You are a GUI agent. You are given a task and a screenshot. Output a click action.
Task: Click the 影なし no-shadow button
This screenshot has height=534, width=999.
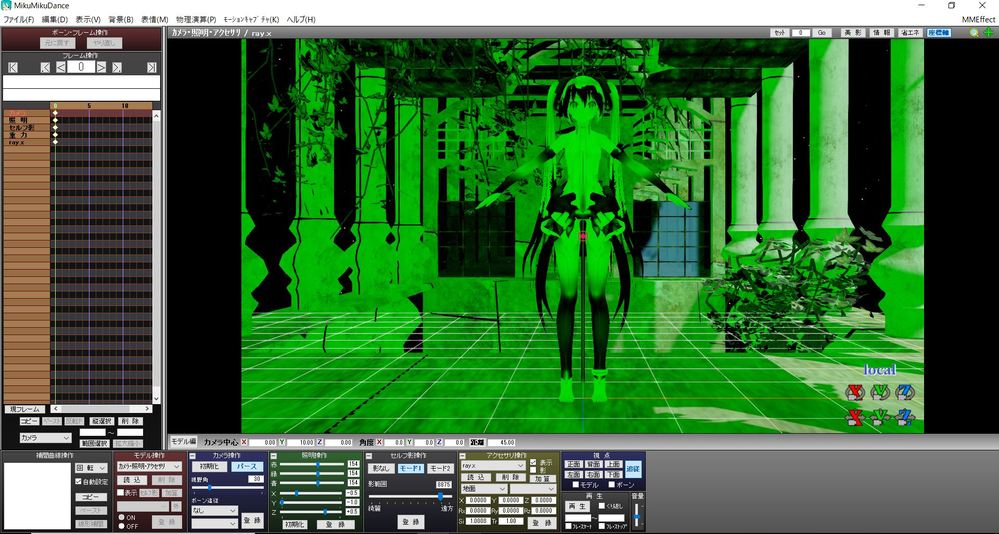[x=381, y=468]
